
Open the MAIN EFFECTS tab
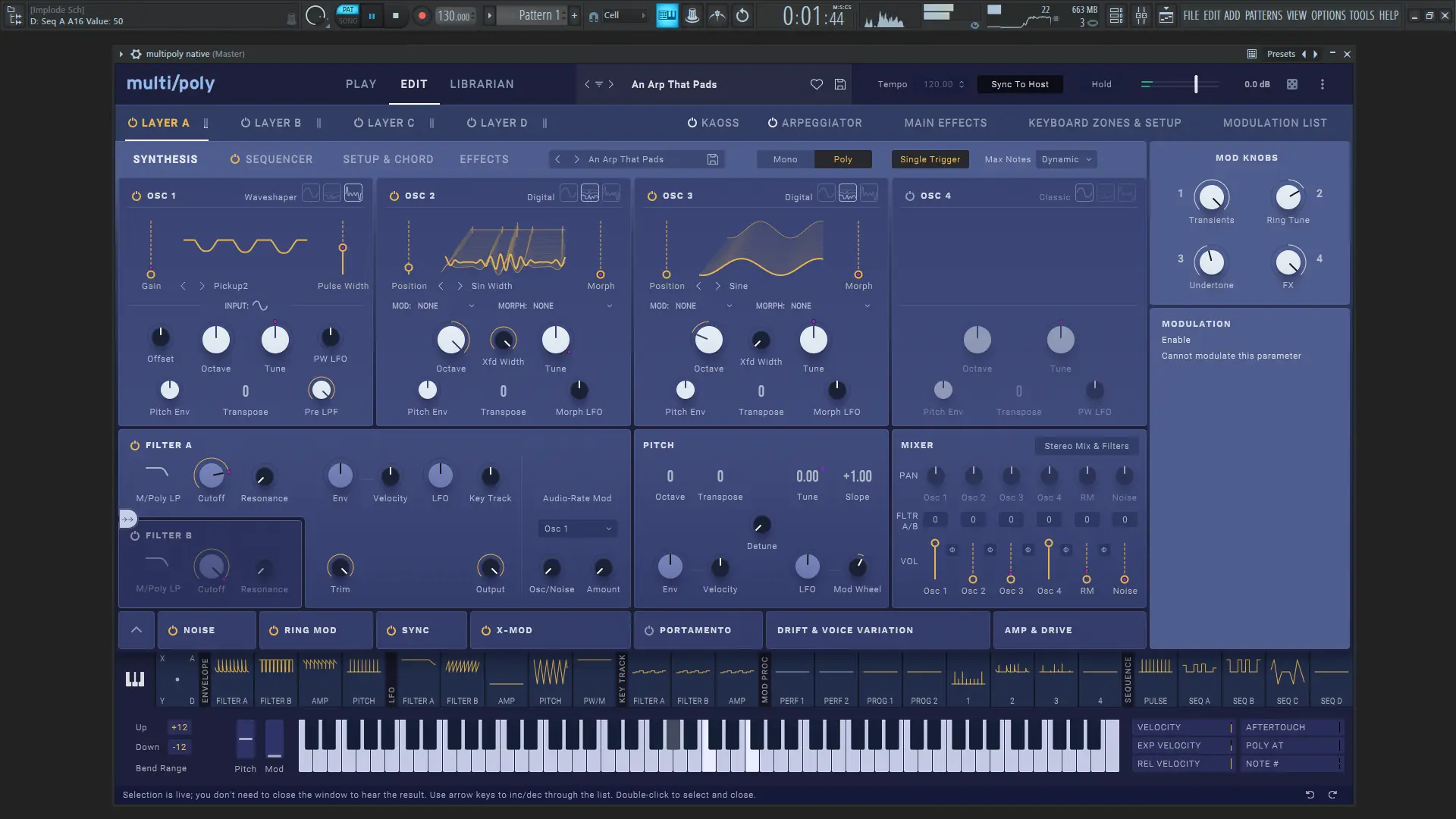coord(946,123)
